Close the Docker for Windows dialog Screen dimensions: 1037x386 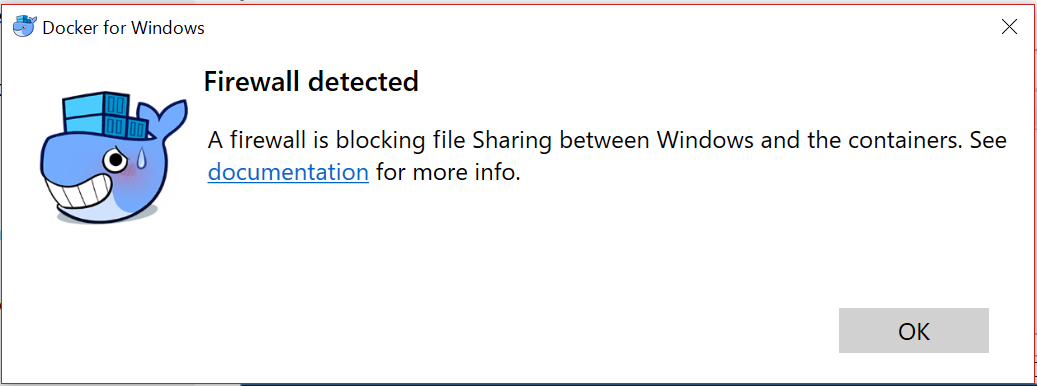(1009, 27)
